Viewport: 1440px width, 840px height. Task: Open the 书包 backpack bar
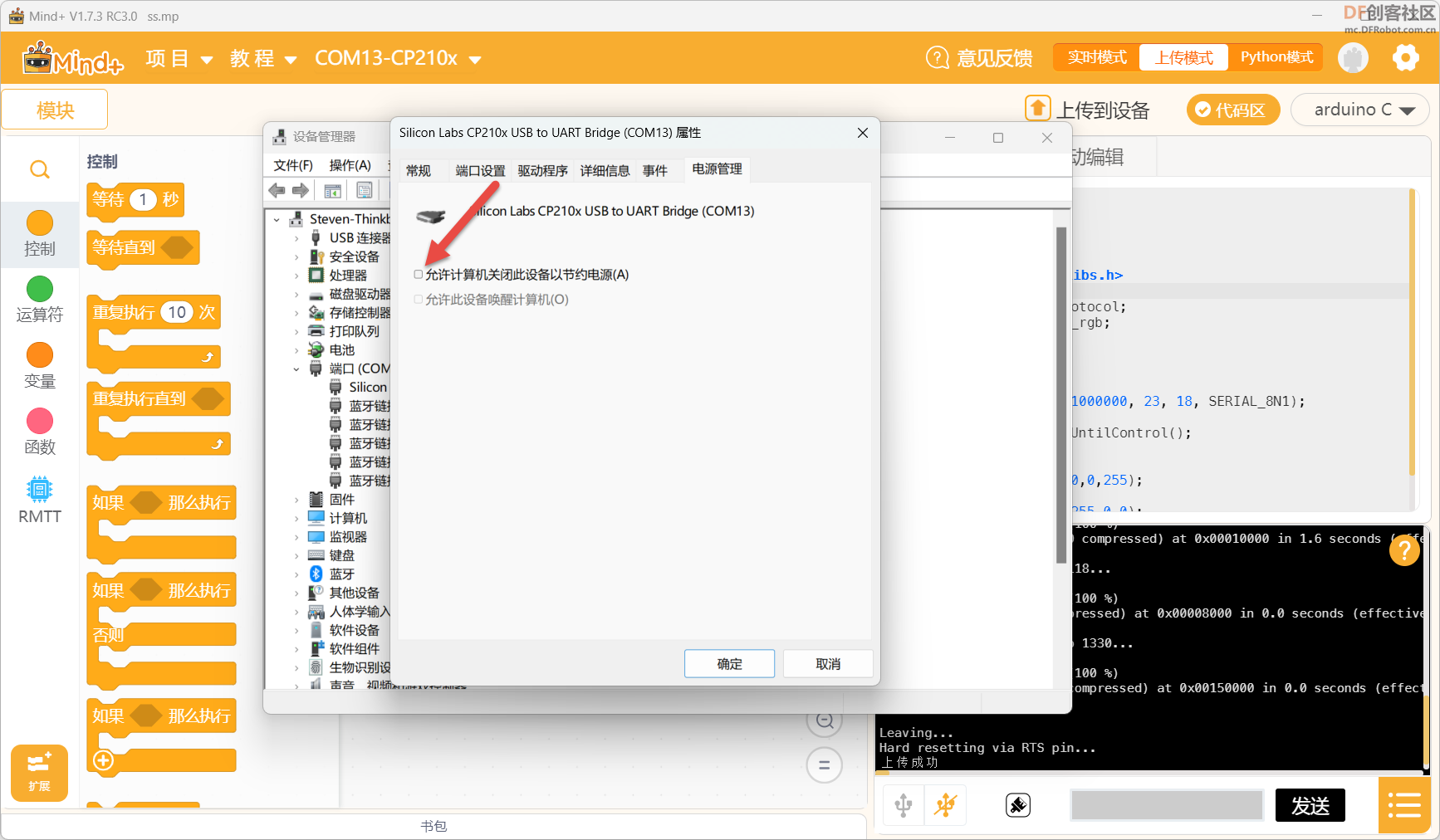(x=433, y=826)
